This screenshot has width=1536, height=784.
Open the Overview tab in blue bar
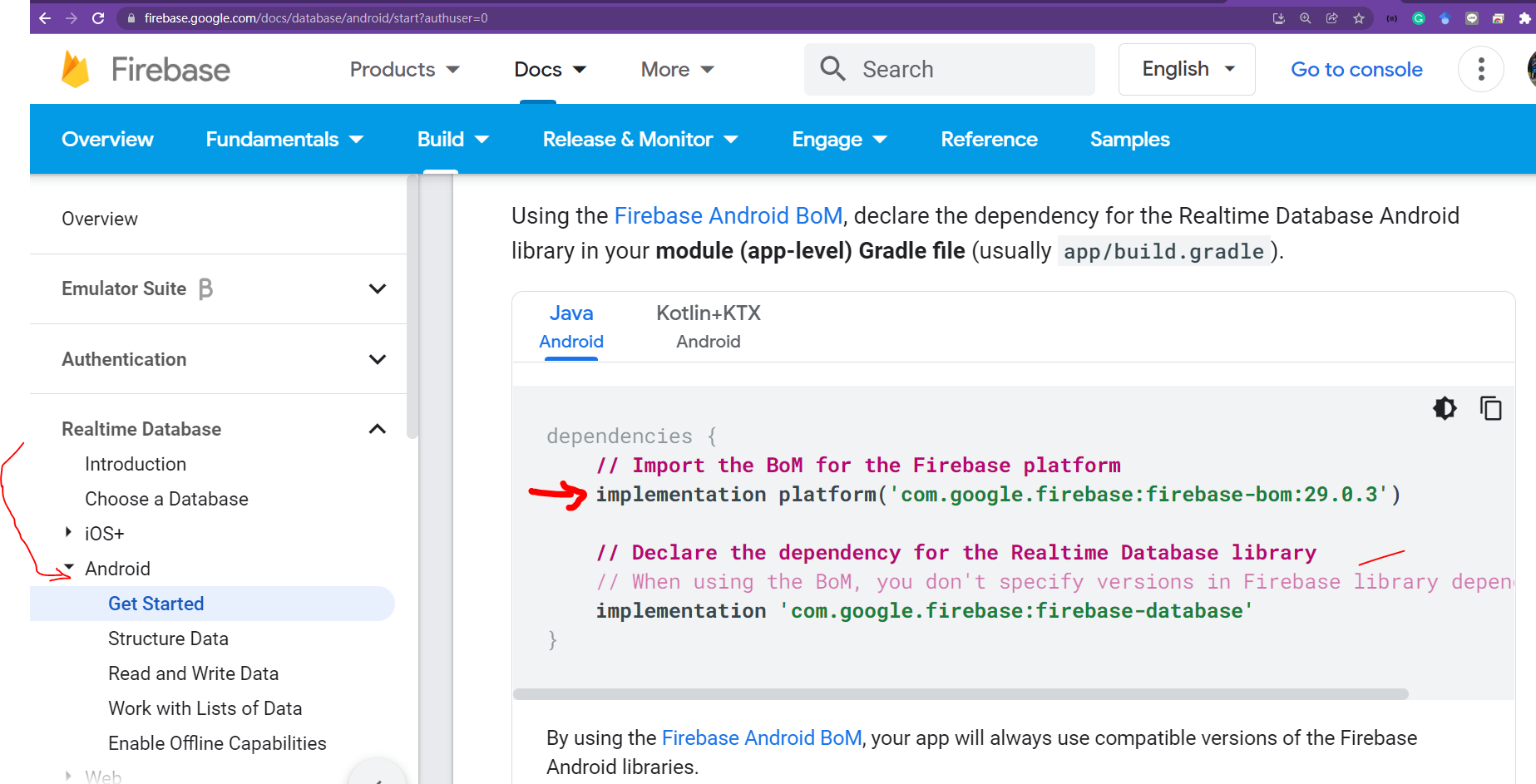tap(107, 139)
